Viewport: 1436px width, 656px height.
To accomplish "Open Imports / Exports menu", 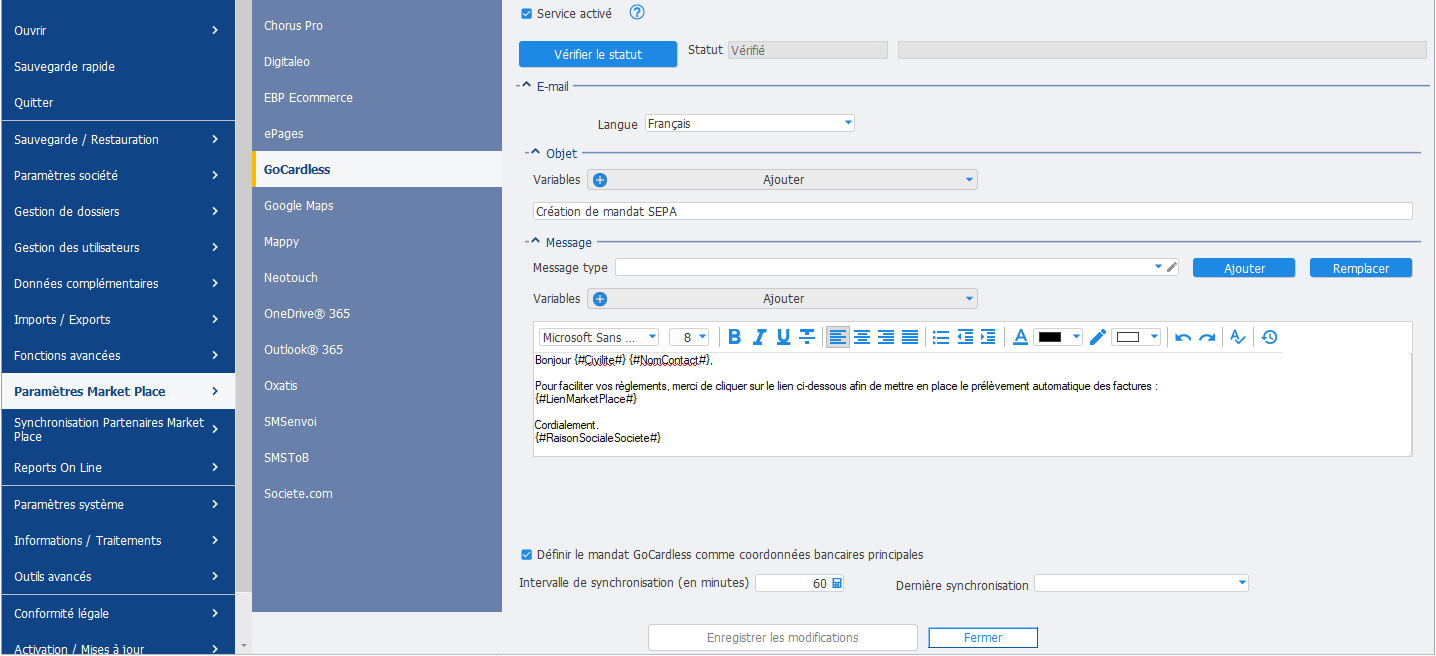I will pyautogui.click(x=117, y=319).
